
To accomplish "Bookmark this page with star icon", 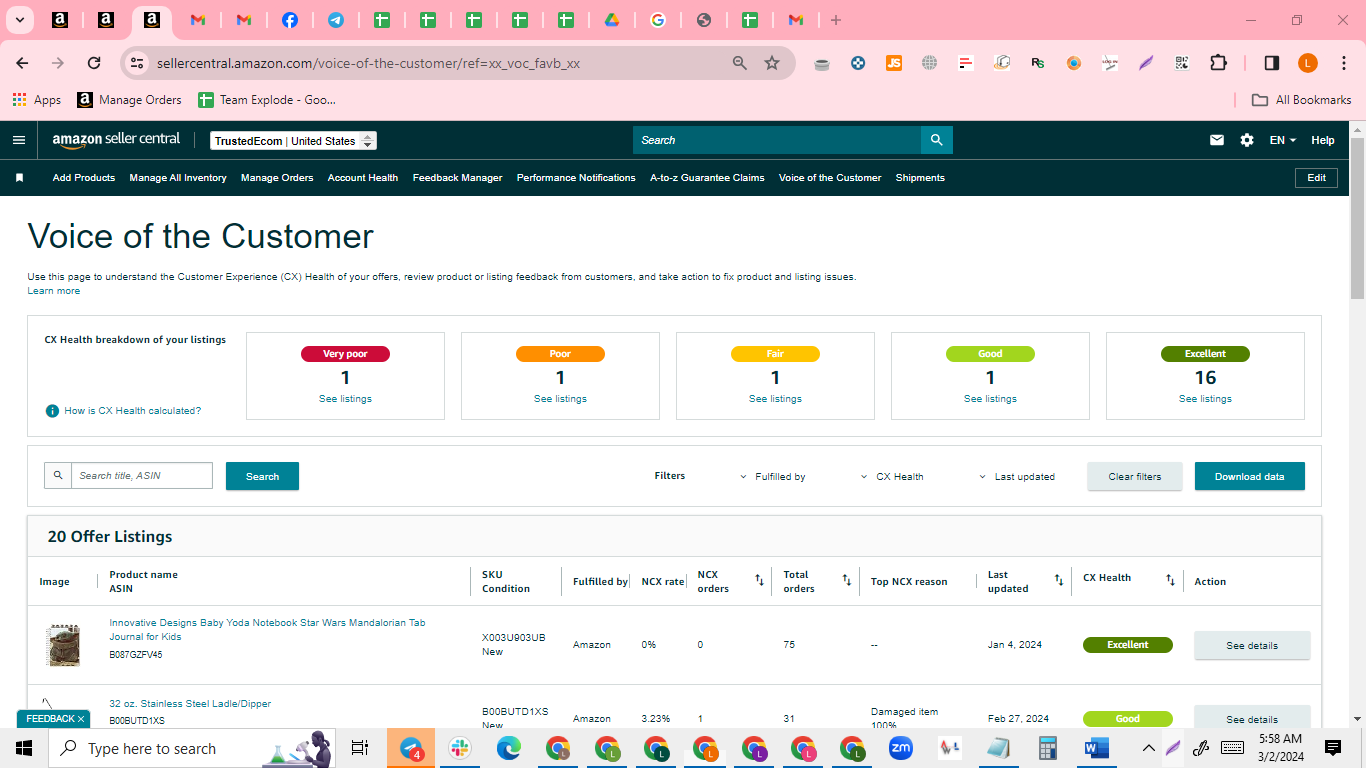I will [x=772, y=63].
